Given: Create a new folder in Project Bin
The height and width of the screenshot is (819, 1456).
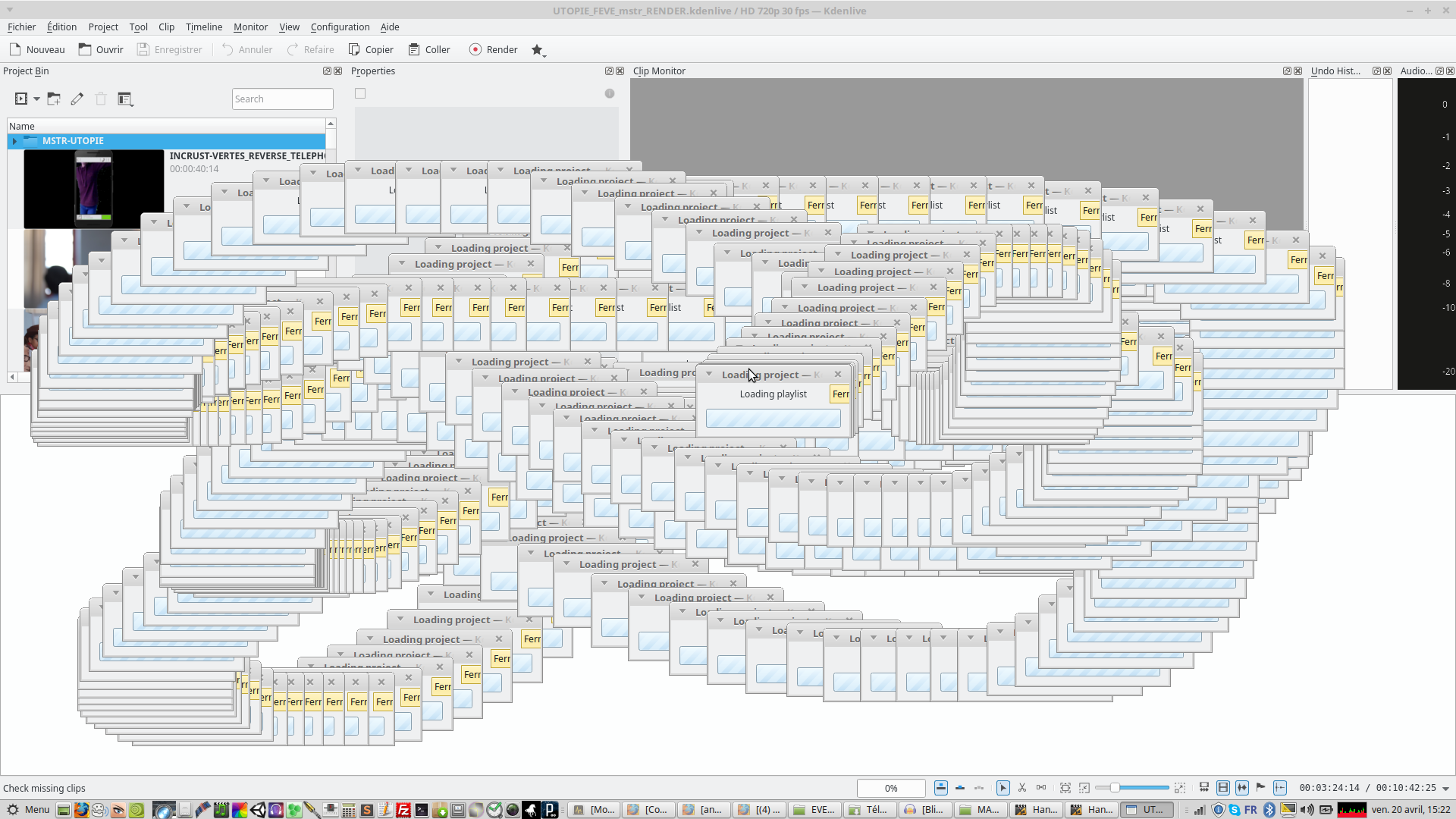Looking at the screenshot, I should (x=54, y=99).
